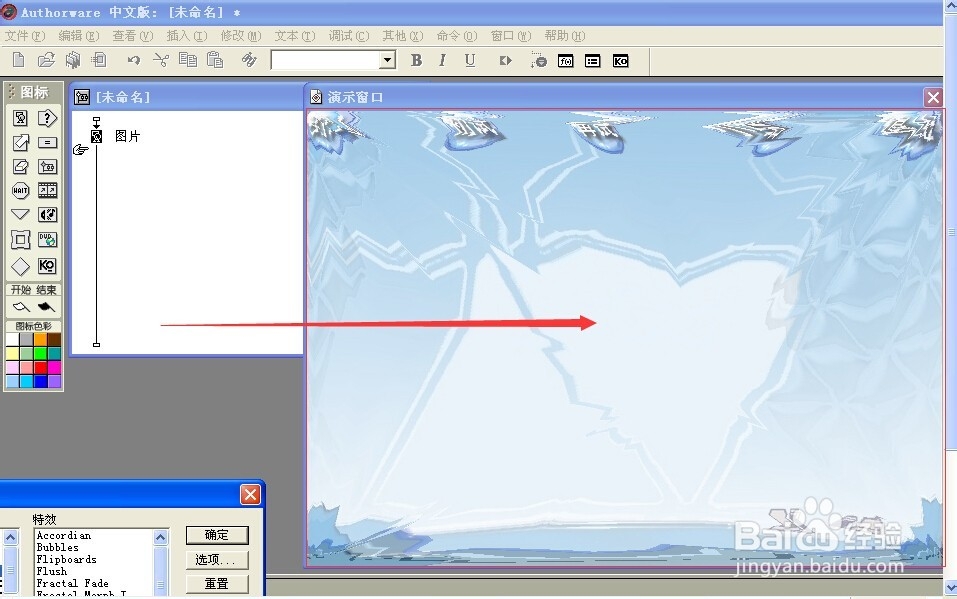
Task: Close the transition effects dialog
Action: click(250, 494)
